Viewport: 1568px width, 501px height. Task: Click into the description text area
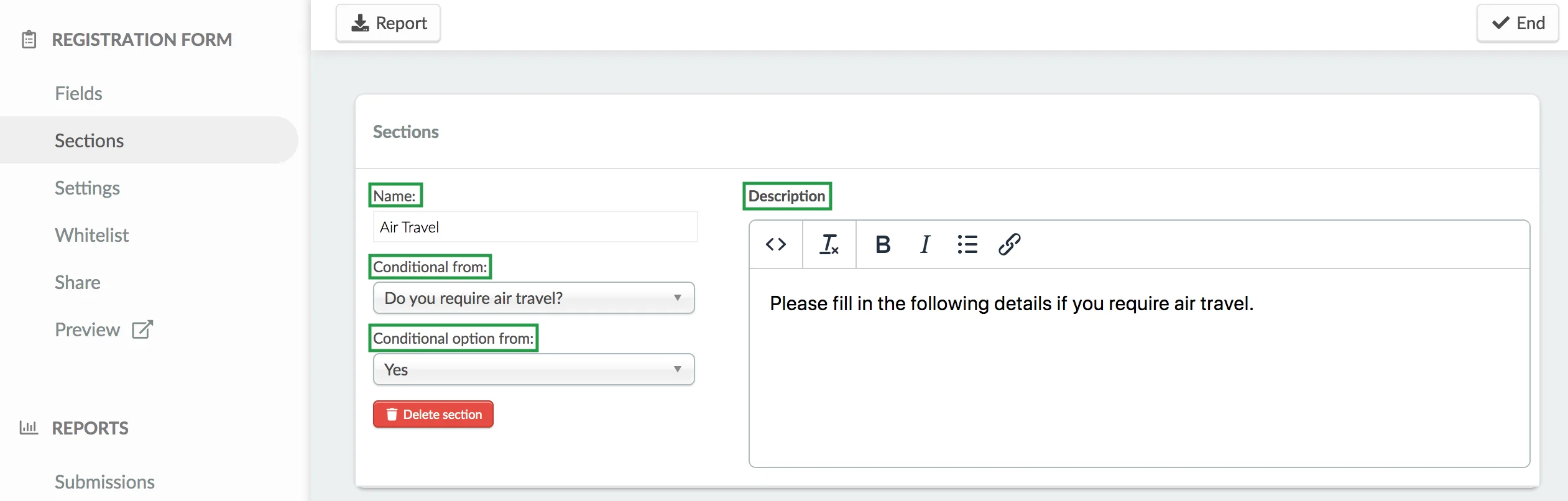tap(1139, 367)
